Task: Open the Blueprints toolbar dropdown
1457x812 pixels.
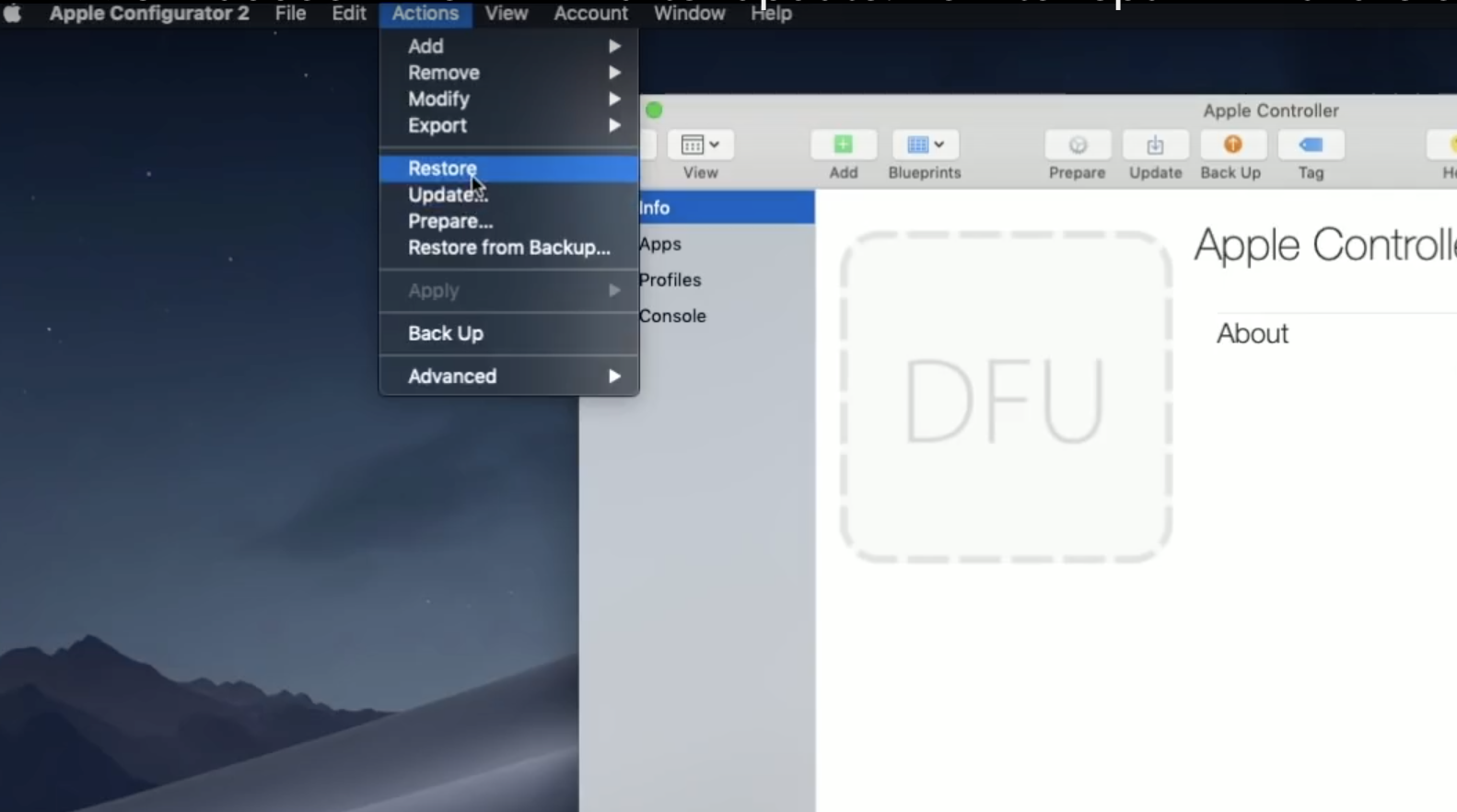Action: pyautogui.click(x=925, y=145)
